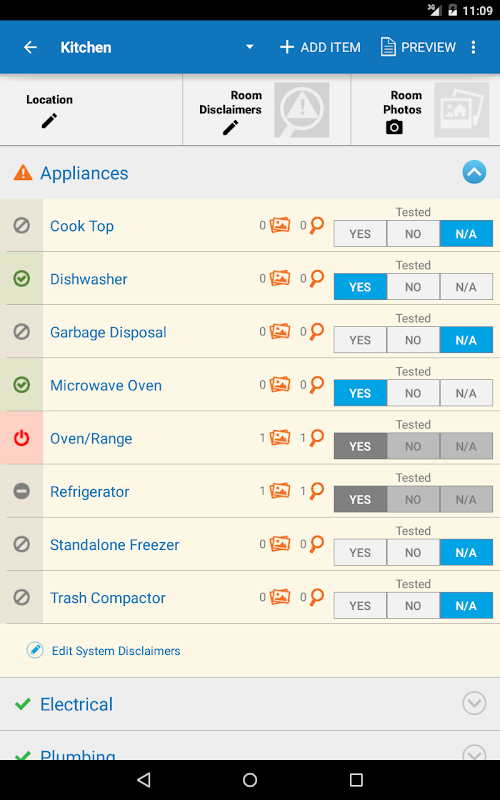Mark Trash Compactor tested as YES
Image resolution: width=500 pixels, height=800 pixels.
tap(360, 606)
